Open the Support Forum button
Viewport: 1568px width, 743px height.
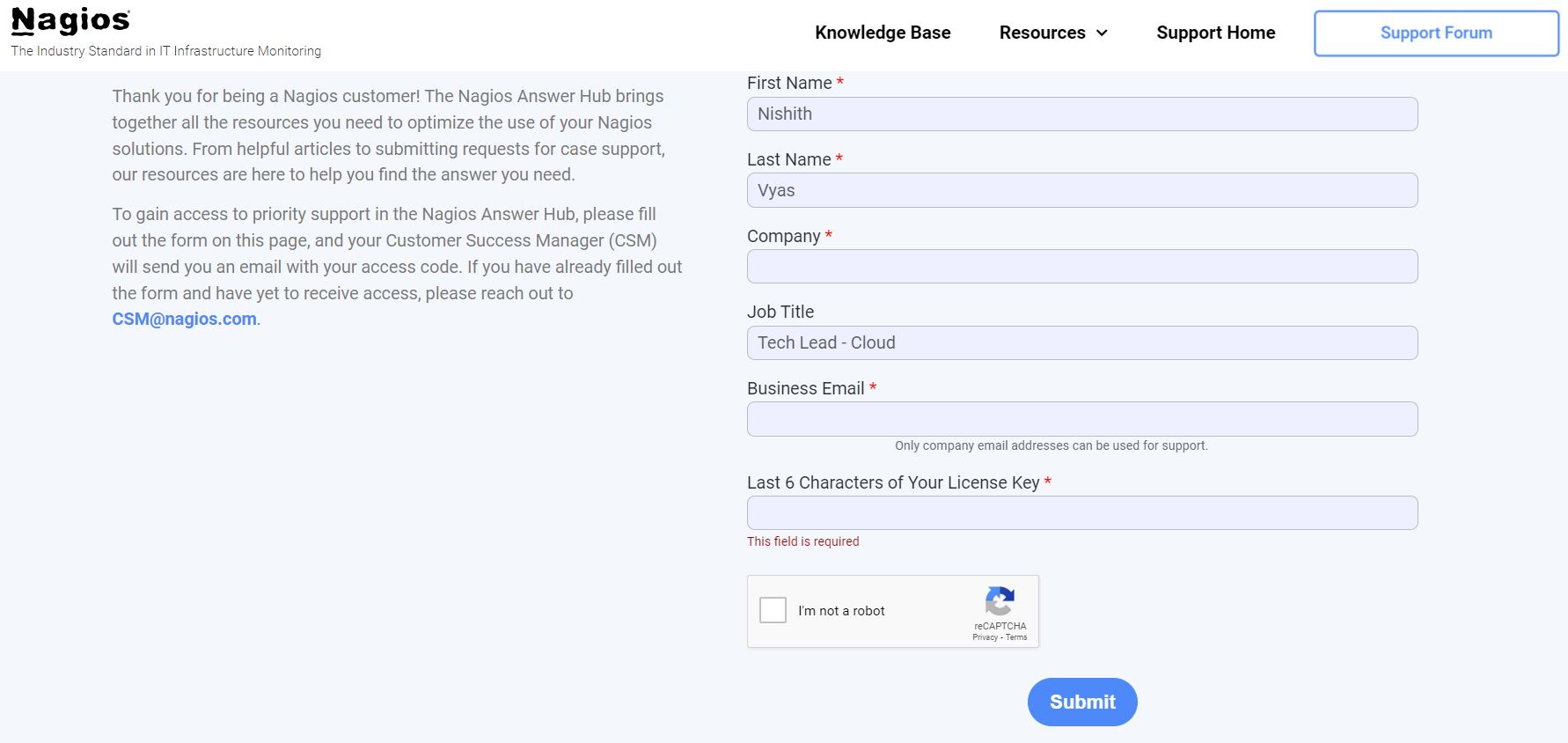pyautogui.click(x=1435, y=33)
